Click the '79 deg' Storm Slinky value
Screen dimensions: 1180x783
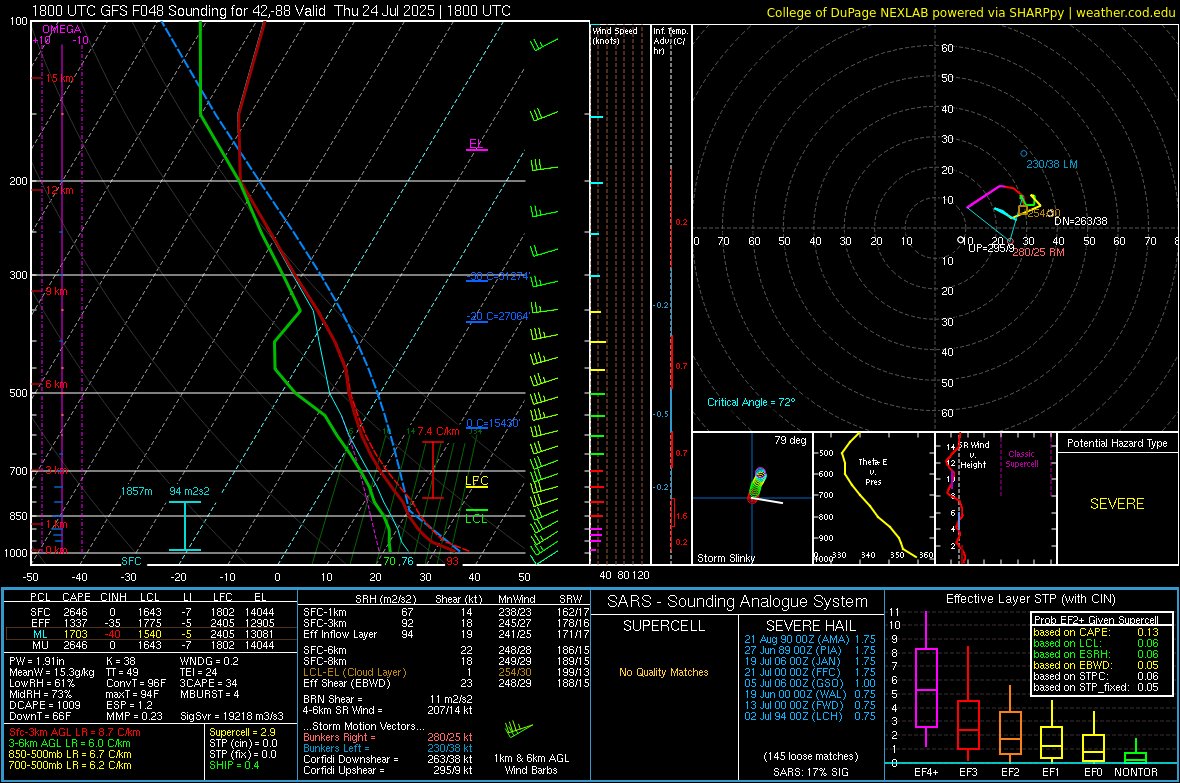coord(790,440)
